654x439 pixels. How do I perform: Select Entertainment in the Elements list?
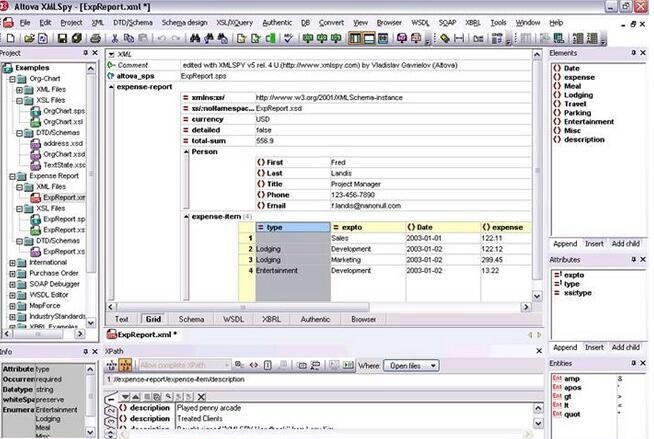[x=589, y=122]
